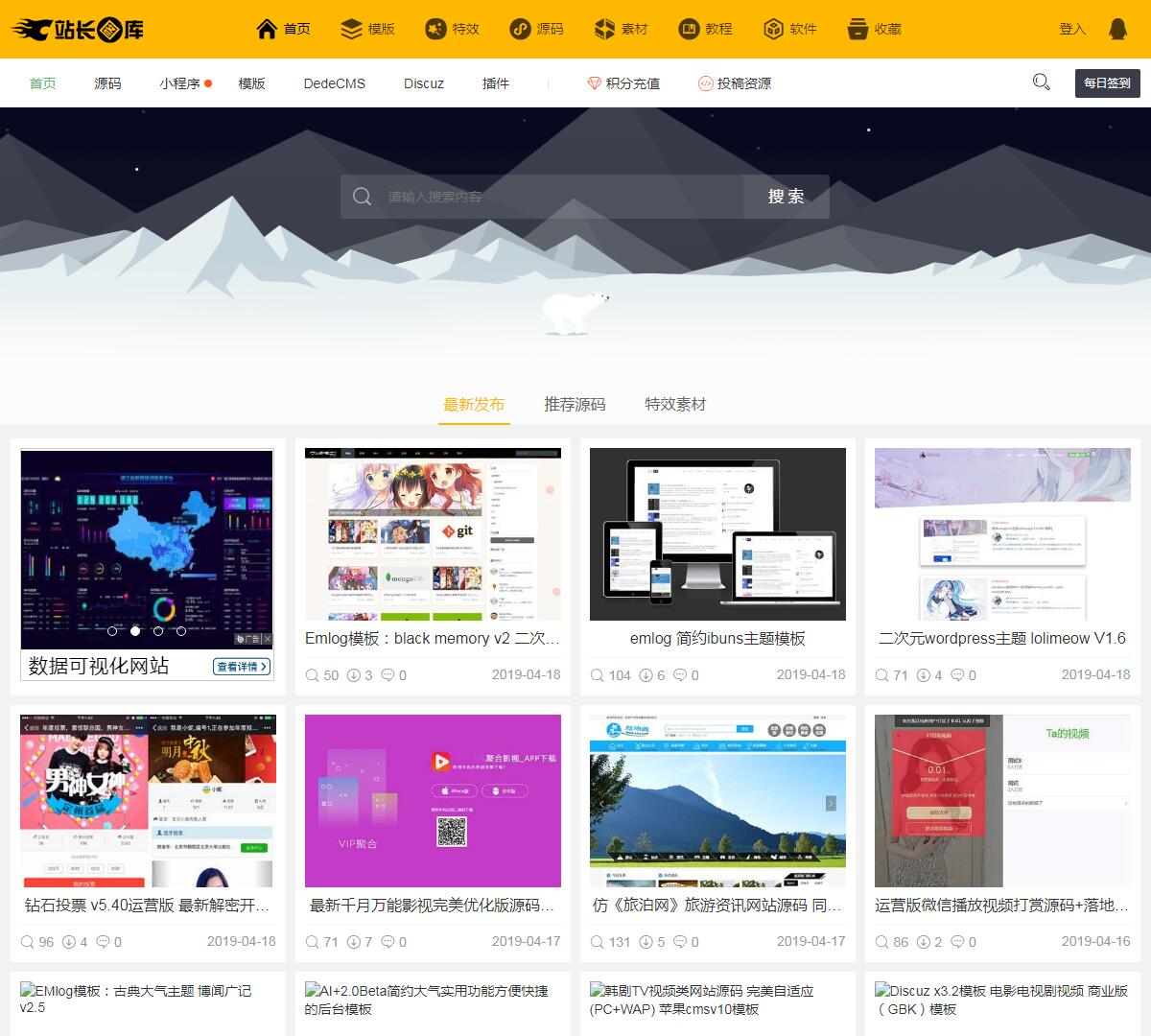The width and height of the screenshot is (1151, 1036).
Task: Open Discuz x3.2模板 电影电视剧视频 card
Action: pyautogui.click(x=1002, y=1000)
